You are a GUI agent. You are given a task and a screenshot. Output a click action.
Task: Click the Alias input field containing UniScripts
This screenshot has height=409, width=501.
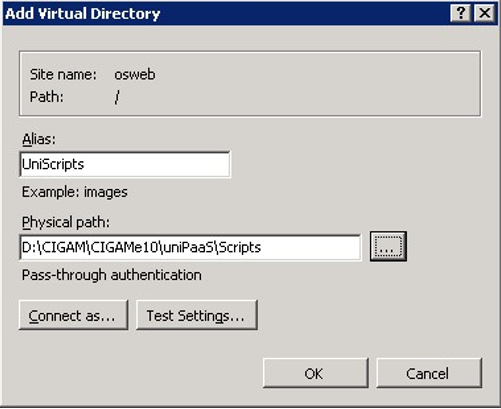click(x=125, y=164)
